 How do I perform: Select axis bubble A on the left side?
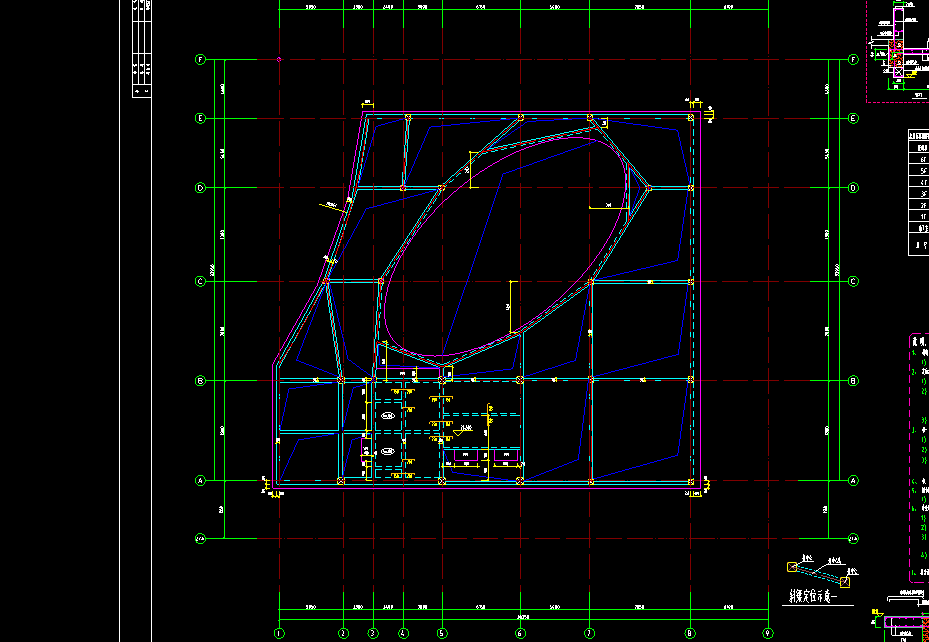(200, 481)
